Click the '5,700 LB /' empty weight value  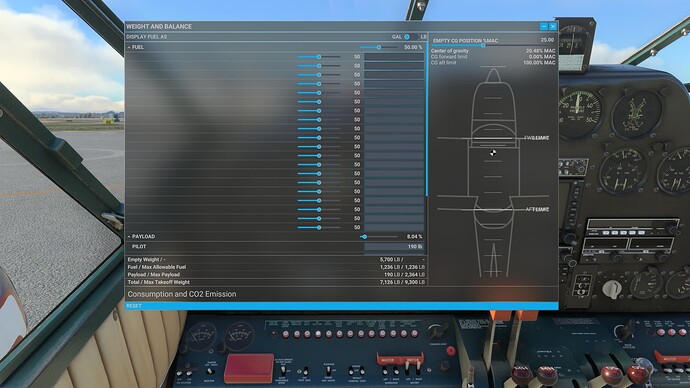[x=391, y=260]
